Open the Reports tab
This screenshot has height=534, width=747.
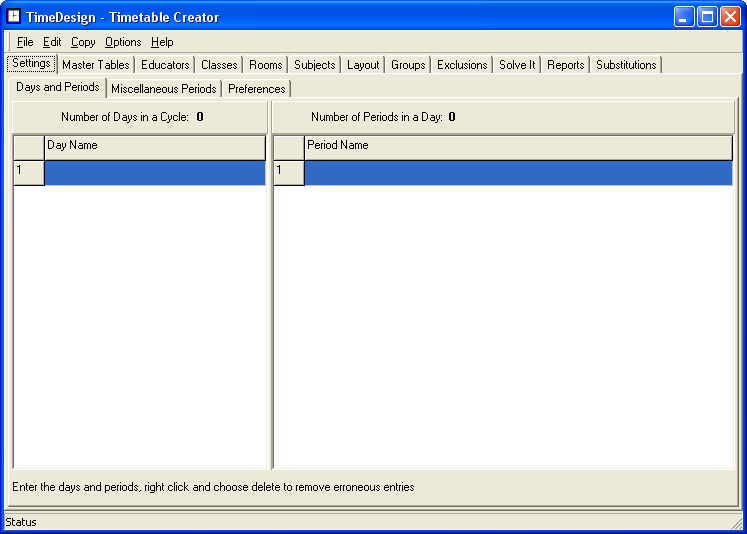point(565,65)
